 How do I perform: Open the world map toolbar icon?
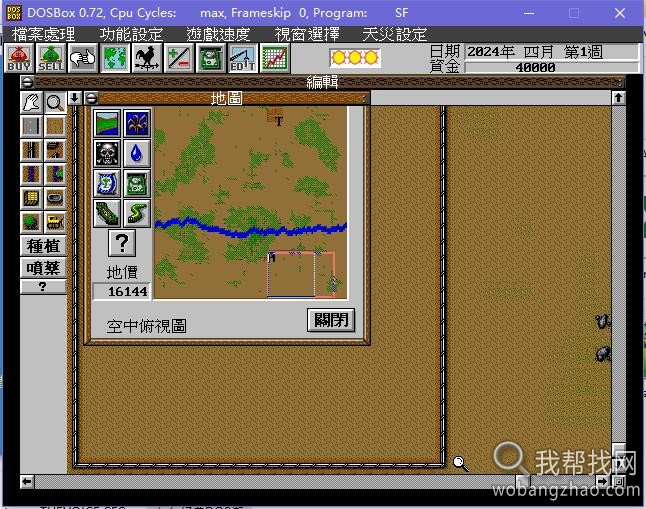point(115,58)
